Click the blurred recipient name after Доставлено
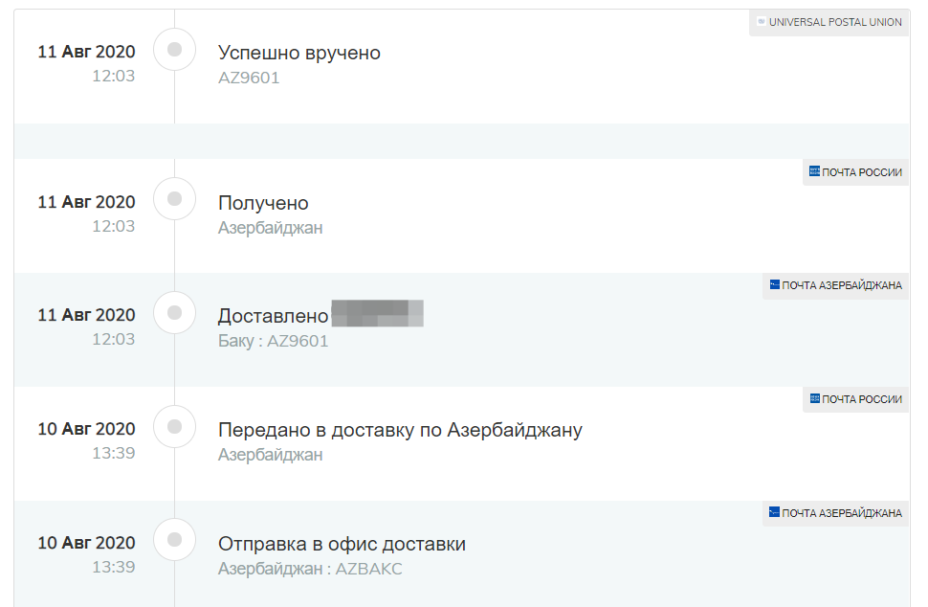Image resolution: width=928 pixels, height=607 pixels. [377, 314]
